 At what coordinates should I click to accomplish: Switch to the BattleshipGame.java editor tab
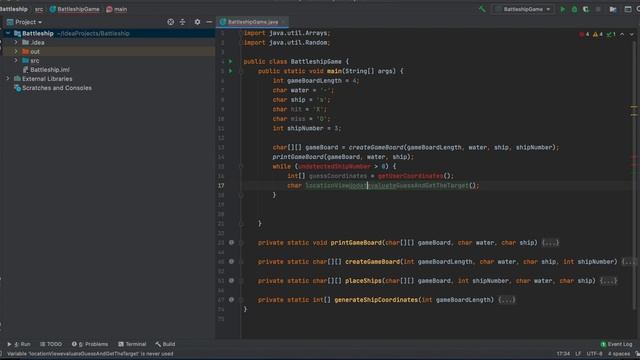(252, 22)
